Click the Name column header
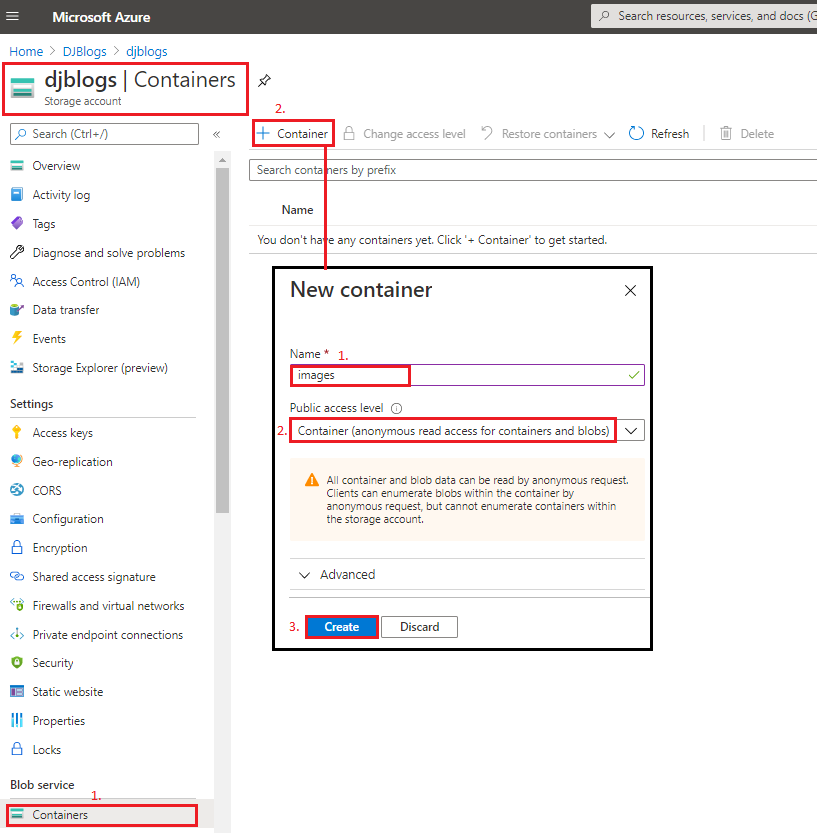Screen dimensions: 817x833 tap(297, 210)
